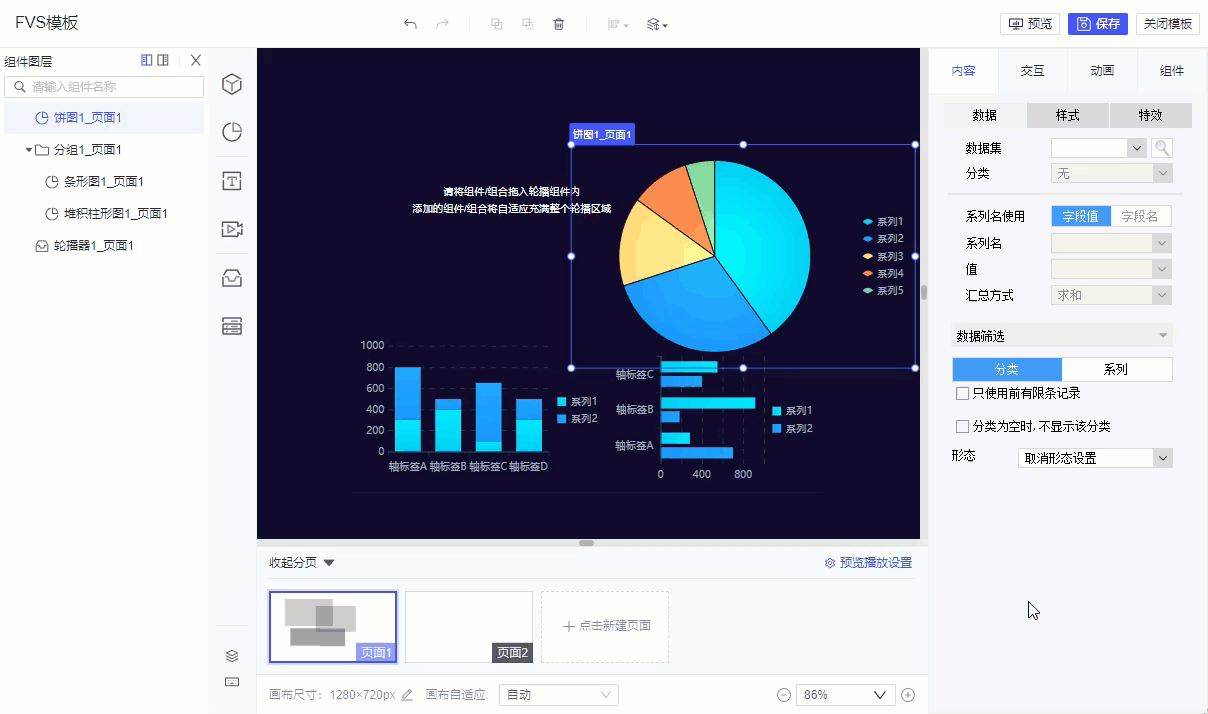Click the 保存 save button
The height and width of the screenshot is (714, 1208).
(x=1097, y=24)
